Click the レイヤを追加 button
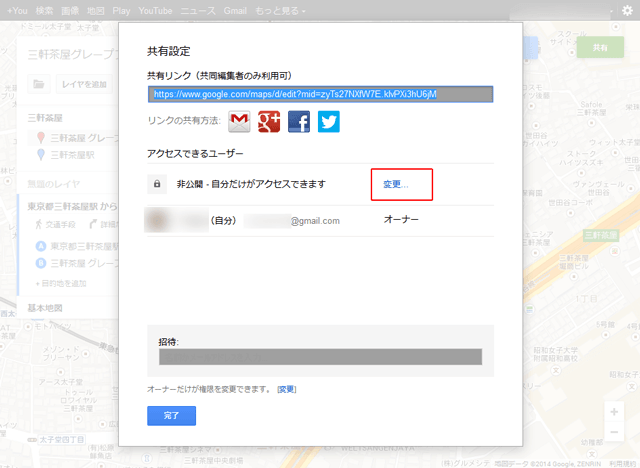This screenshot has width=640, height=468. coord(84,84)
